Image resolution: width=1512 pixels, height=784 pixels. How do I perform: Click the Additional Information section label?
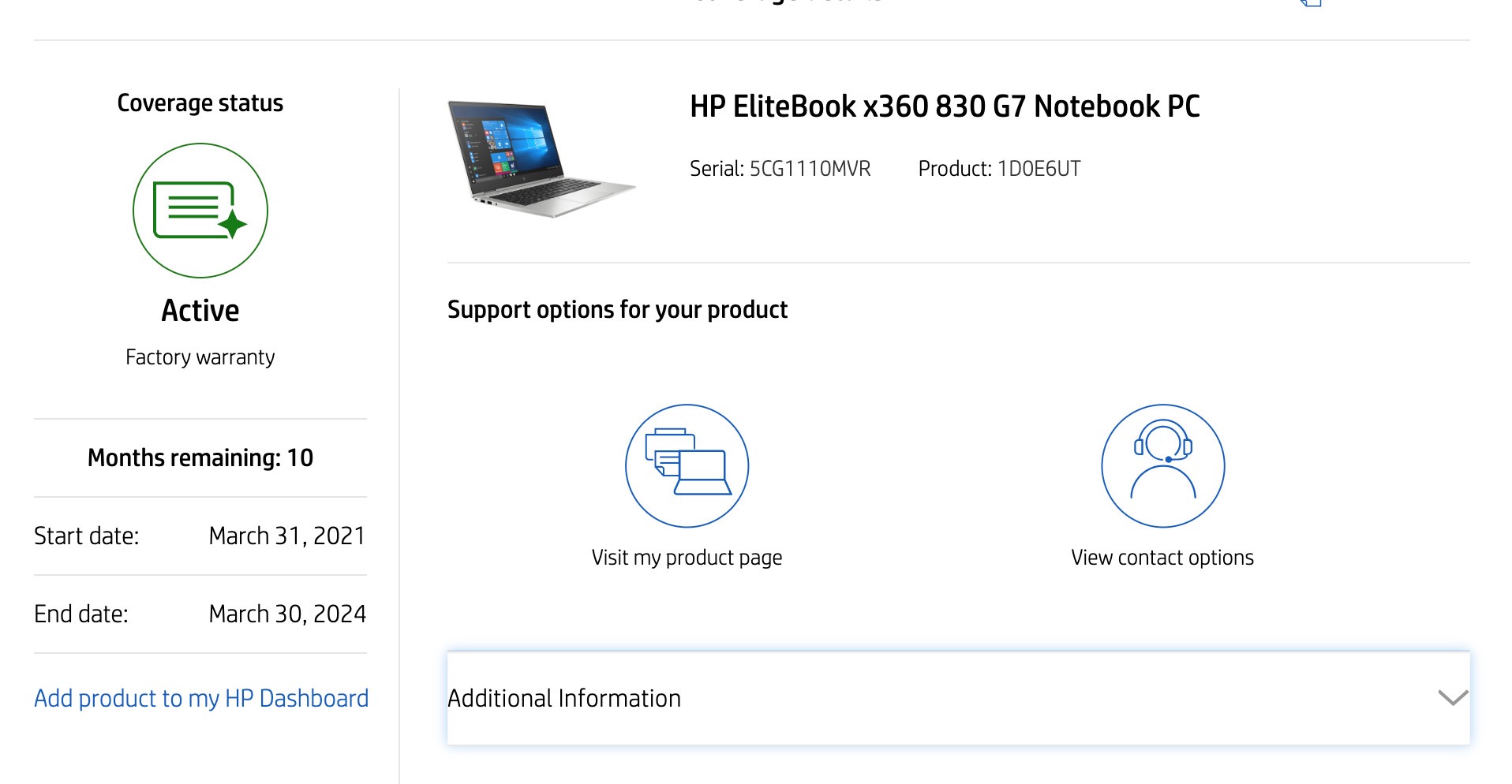pos(564,698)
